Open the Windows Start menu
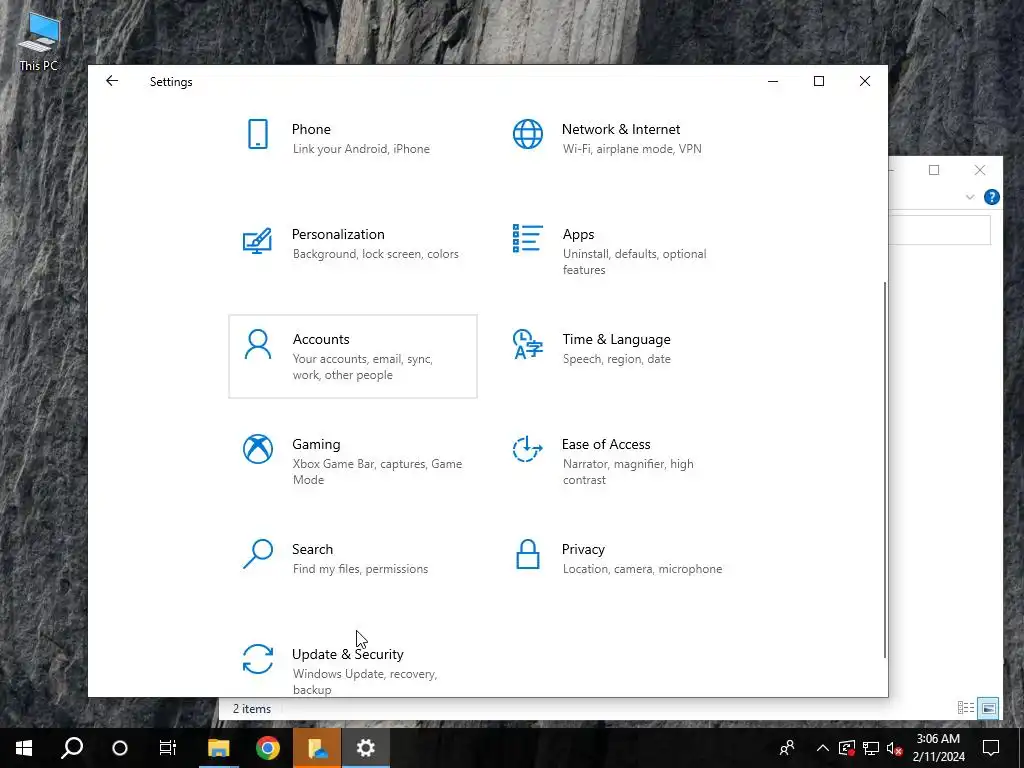 coord(24,748)
